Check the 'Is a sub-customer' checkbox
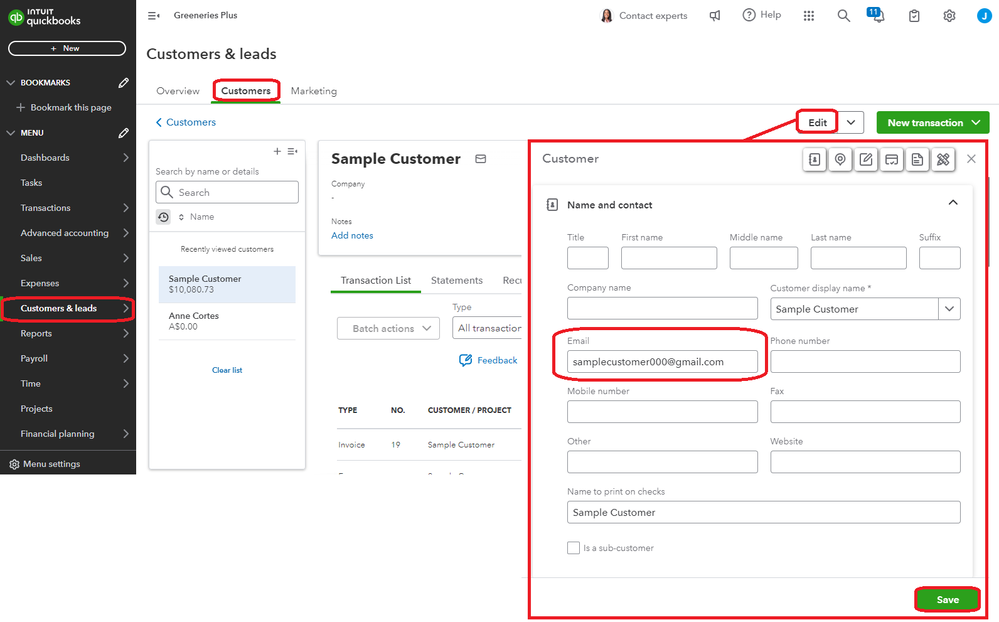 click(573, 548)
